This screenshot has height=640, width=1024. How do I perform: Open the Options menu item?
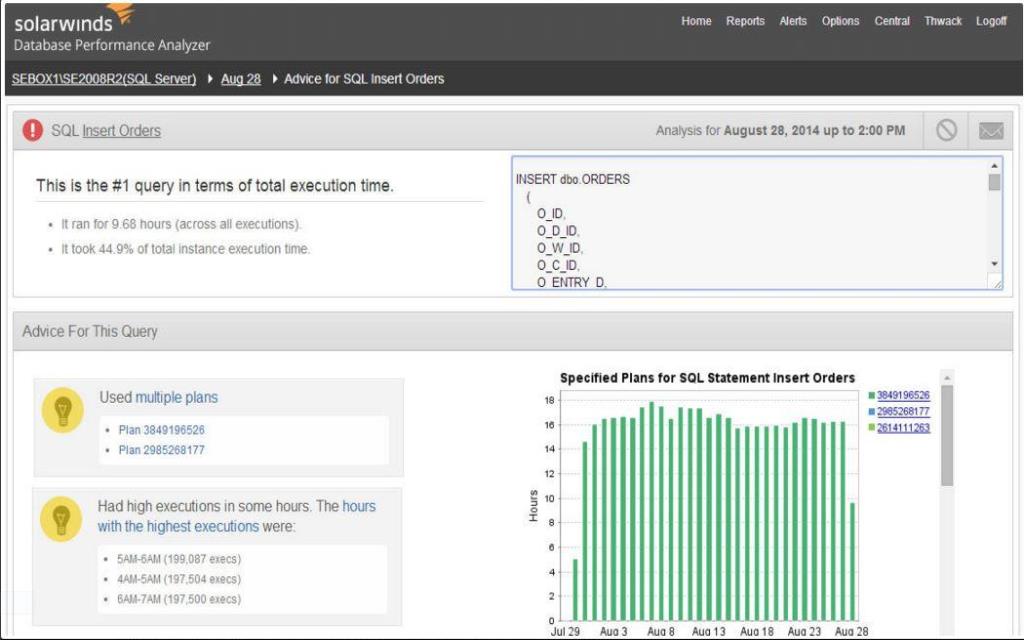(x=840, y=22)
